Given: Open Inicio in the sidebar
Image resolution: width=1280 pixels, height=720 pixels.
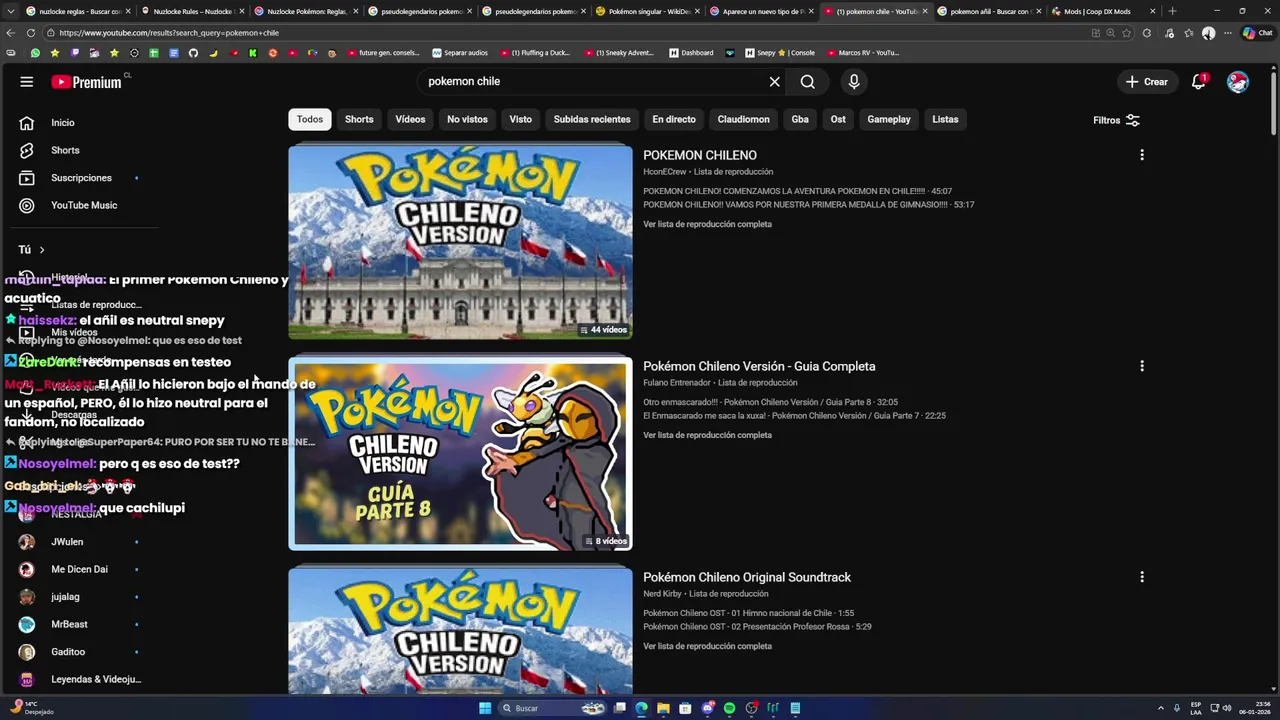Looking at the screenshot, I should 62,122.
